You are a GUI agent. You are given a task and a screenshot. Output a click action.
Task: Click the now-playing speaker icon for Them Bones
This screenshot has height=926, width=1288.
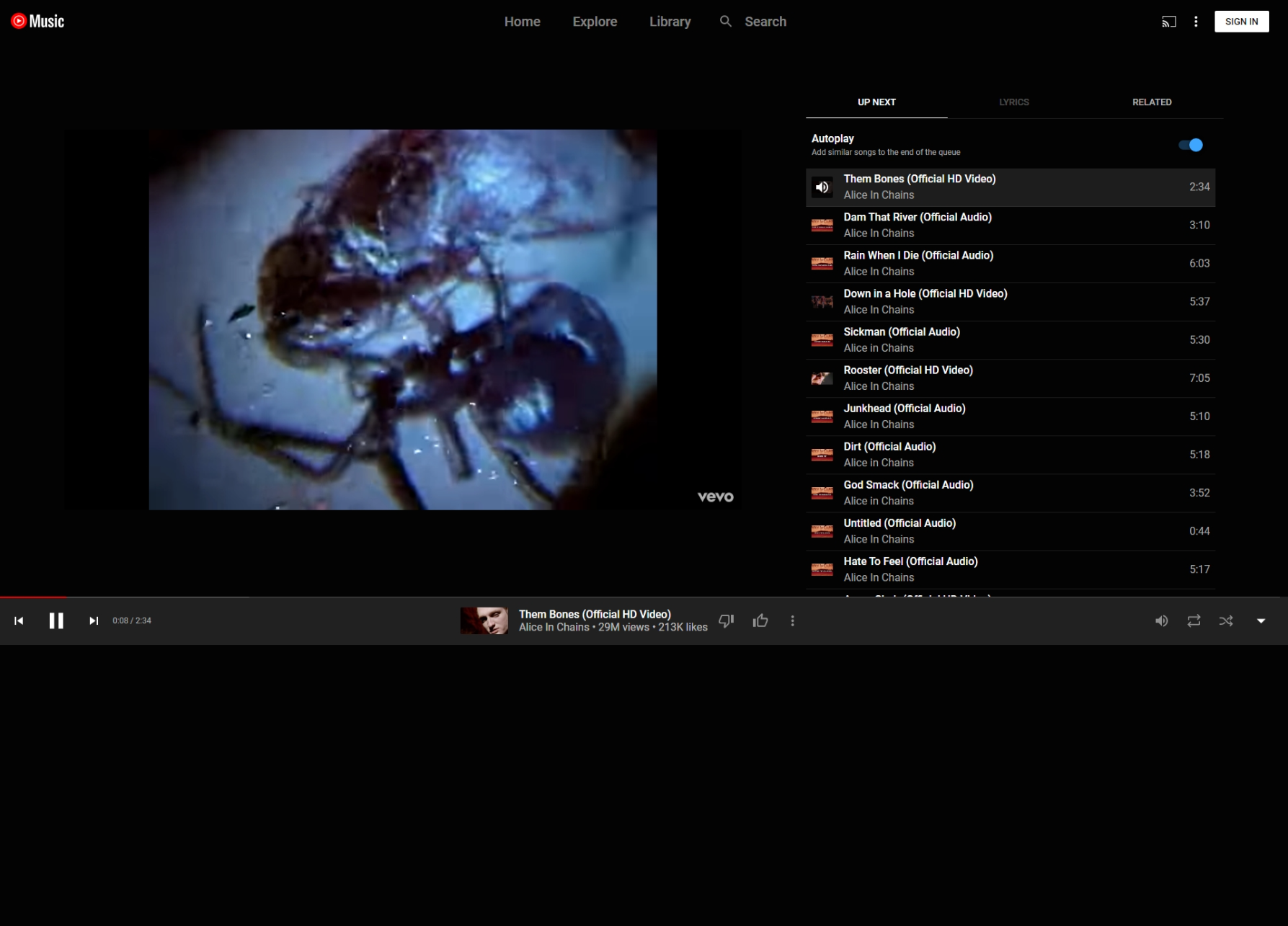(x=822, y=187)
